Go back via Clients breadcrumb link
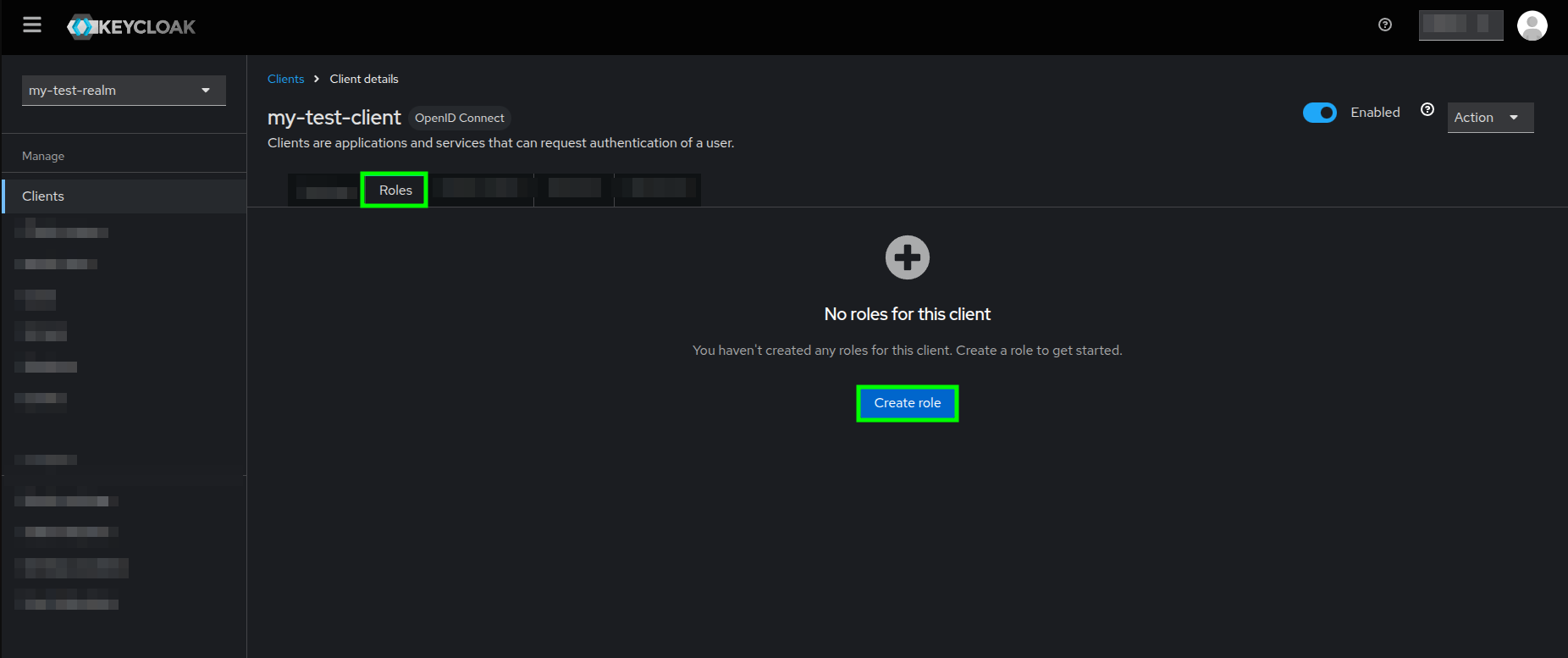 click(x=285, y=79)
